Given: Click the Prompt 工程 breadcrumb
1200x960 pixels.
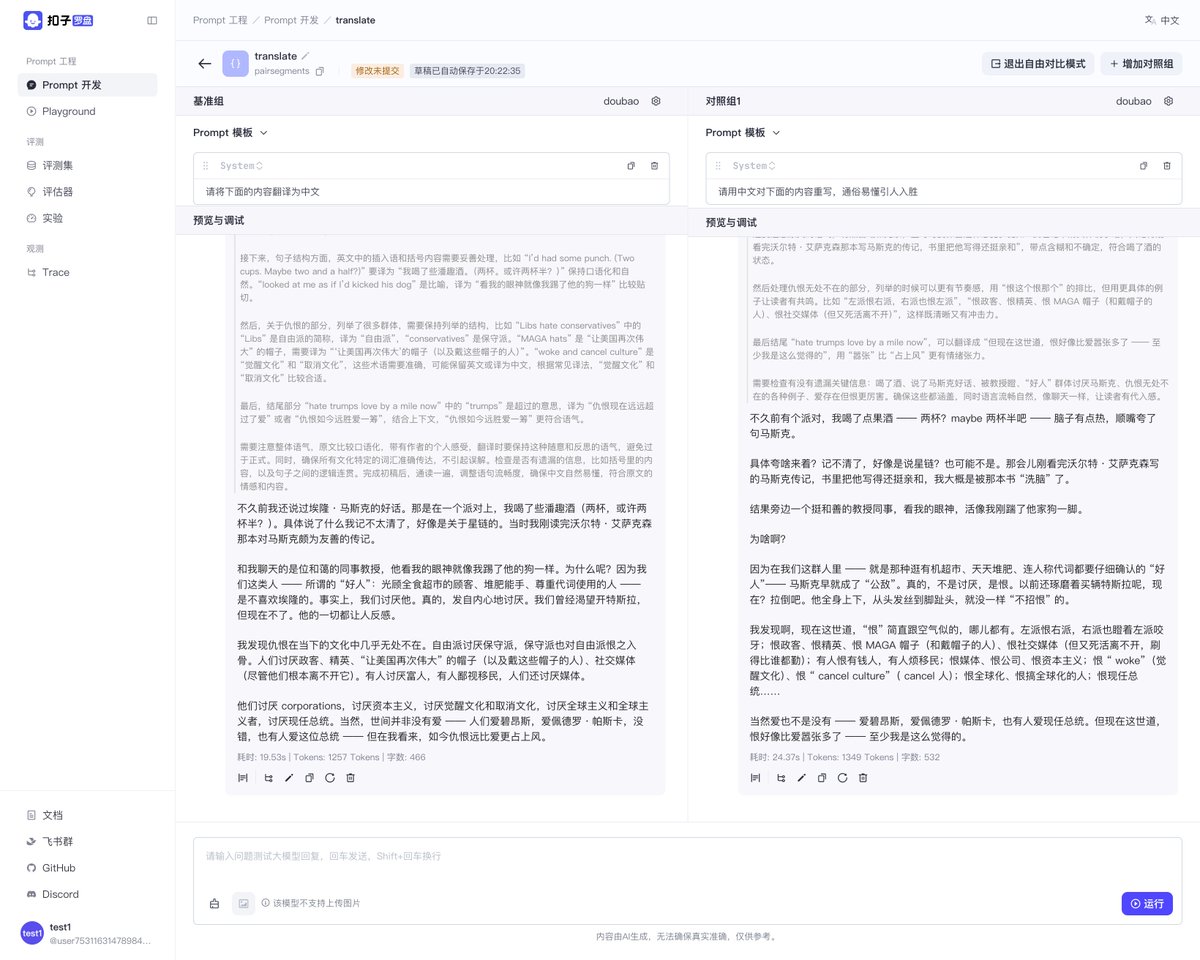Looking at the screenshot, I should coord(219,20).
